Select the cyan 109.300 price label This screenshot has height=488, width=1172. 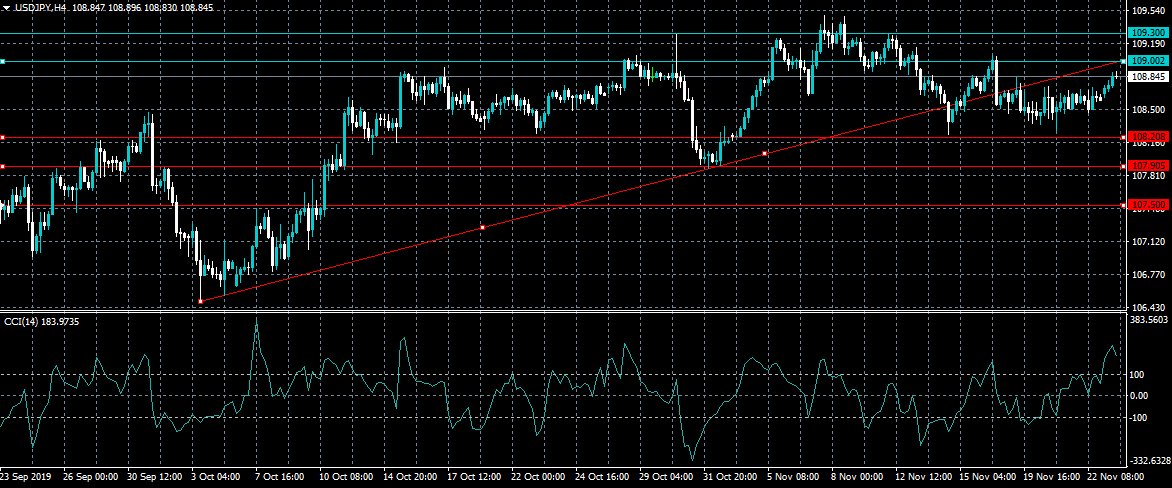point(1147,33)
